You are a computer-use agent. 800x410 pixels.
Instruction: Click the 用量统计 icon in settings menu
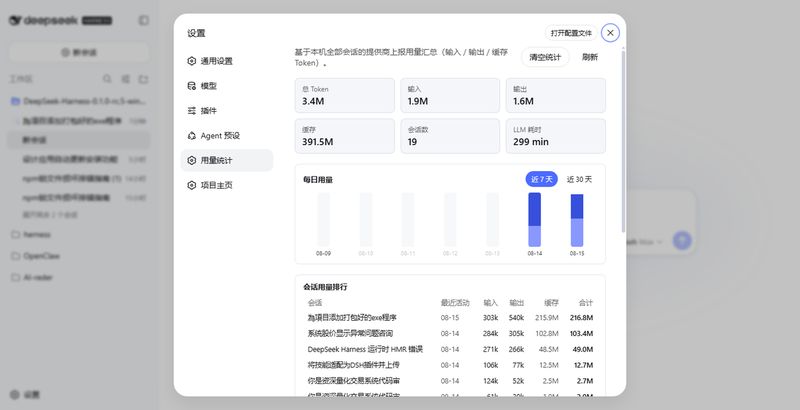(191, 160)
